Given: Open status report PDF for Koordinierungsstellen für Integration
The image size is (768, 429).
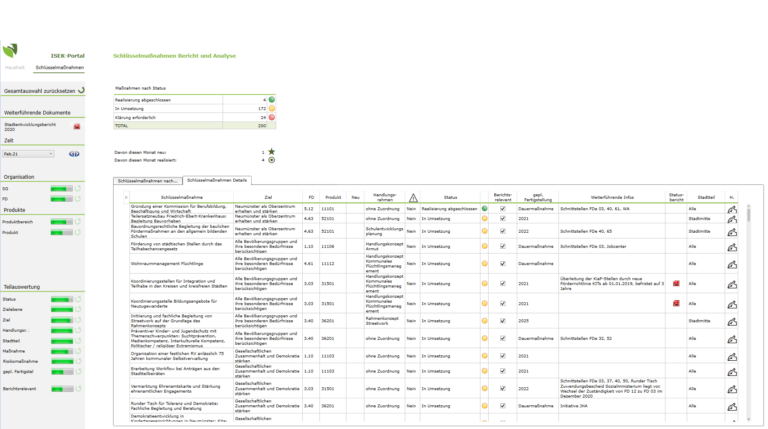Looking at the screenshot, I should point(676,284).
